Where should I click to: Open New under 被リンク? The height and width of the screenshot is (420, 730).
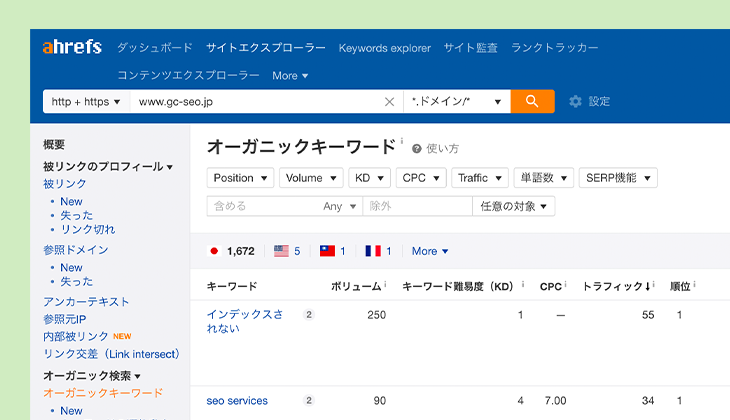click(x=71, y=202)
